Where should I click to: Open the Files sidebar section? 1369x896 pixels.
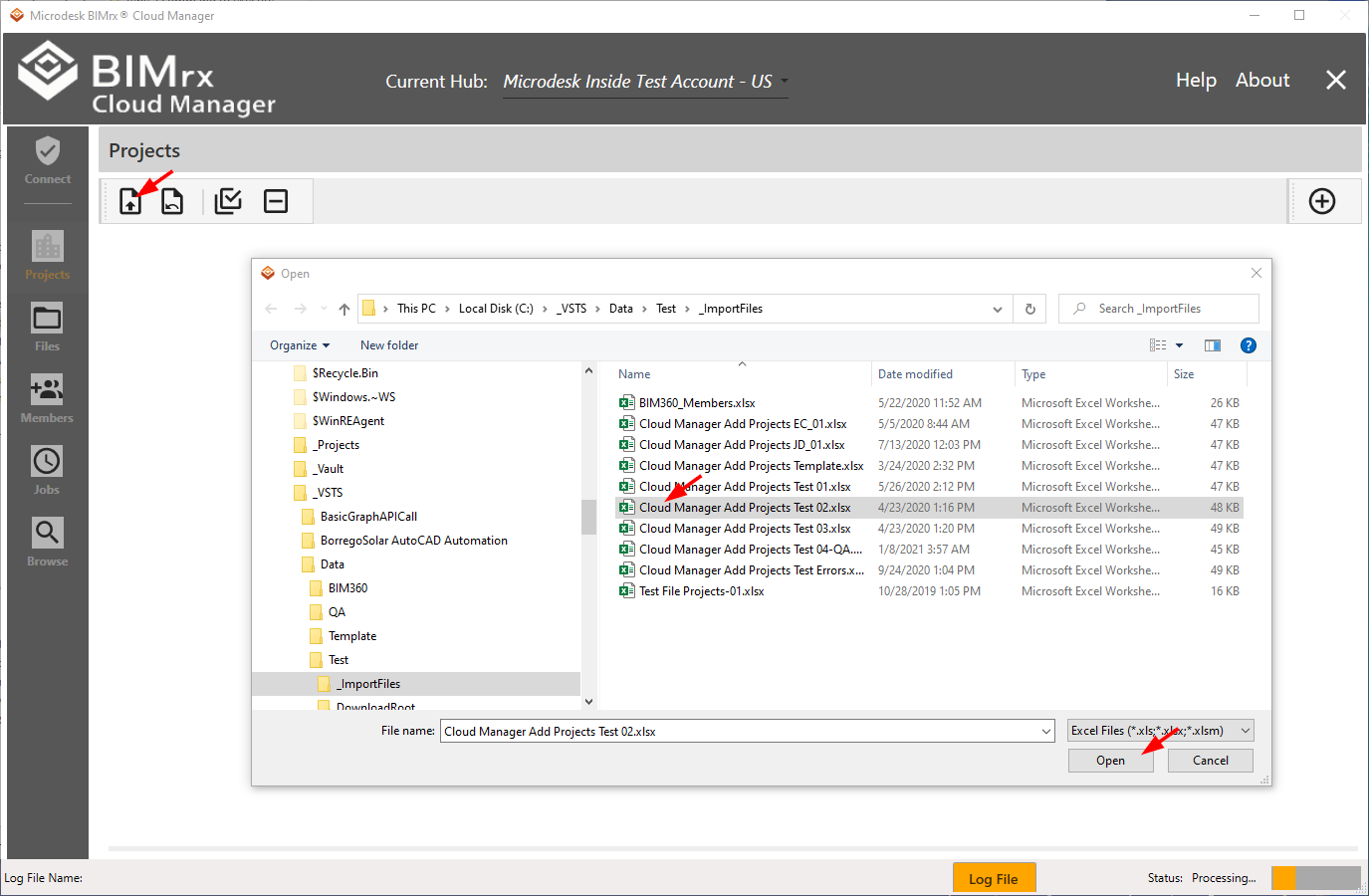(47, 327)
